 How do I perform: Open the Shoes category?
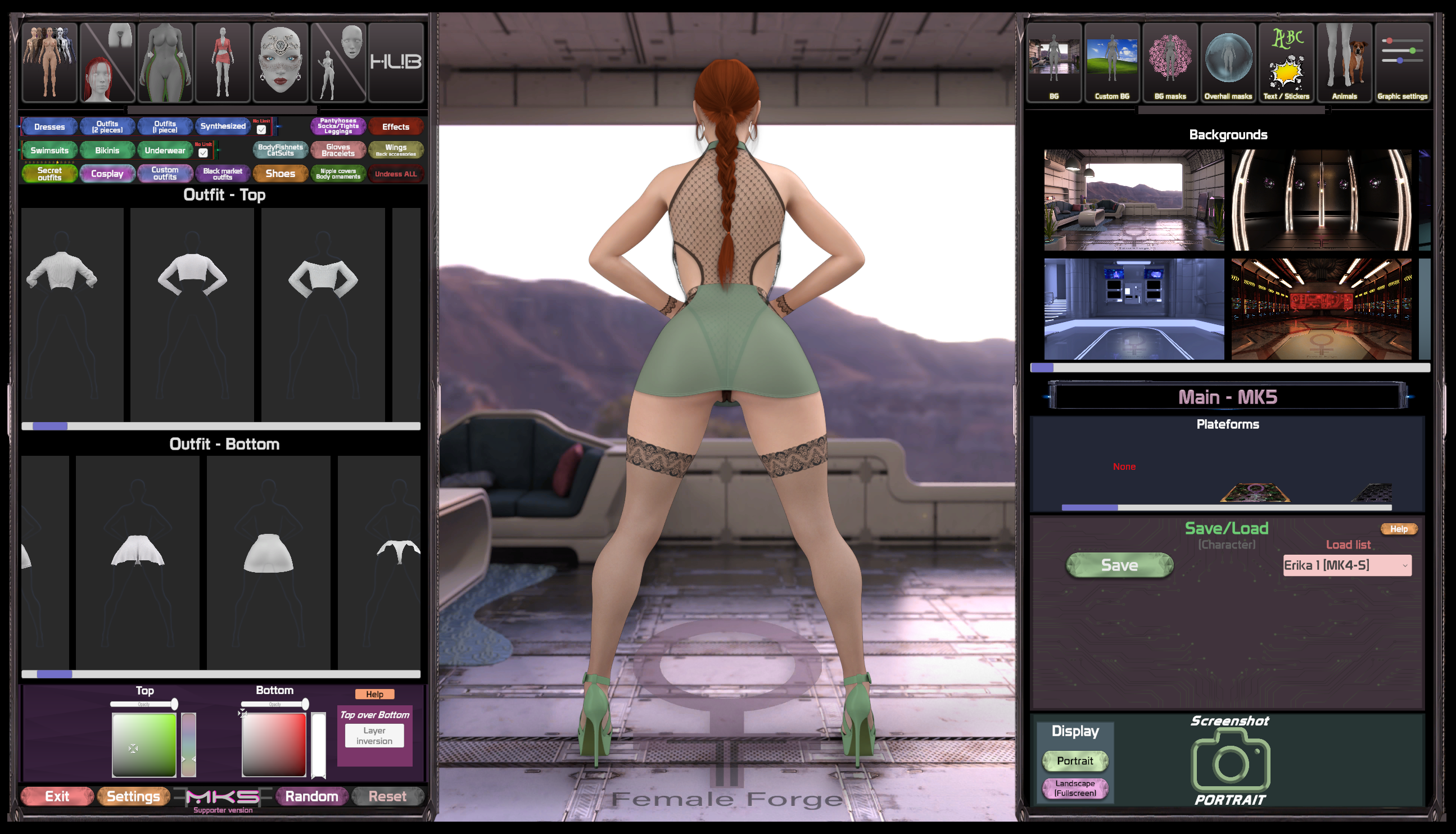[x=280, y=174]
